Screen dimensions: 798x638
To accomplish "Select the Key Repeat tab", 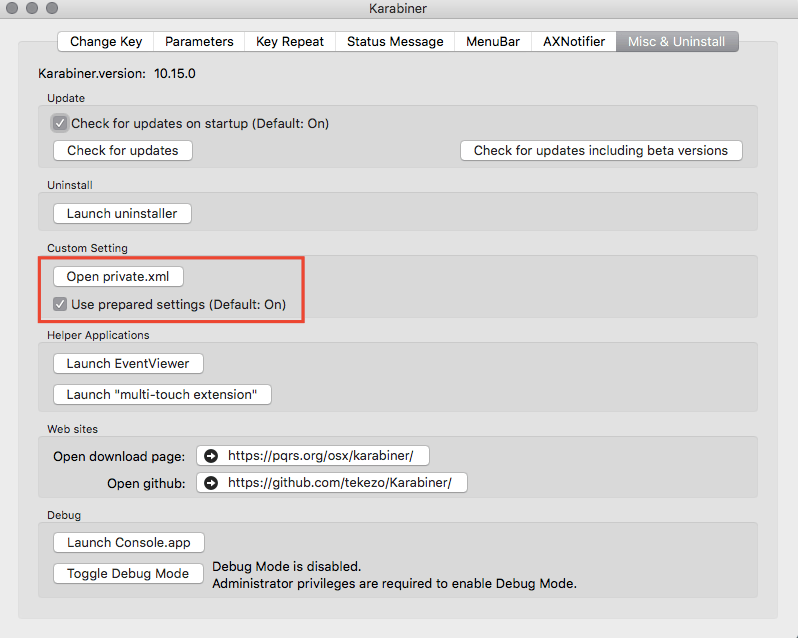I will click(x=290, y=41).
